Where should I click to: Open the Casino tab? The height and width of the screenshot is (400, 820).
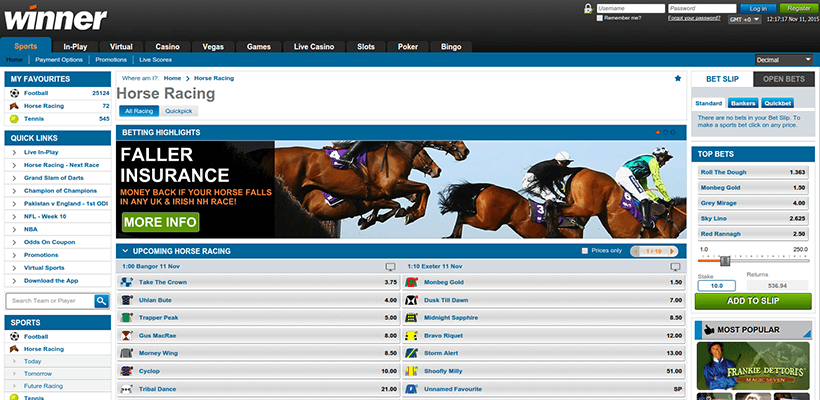[x=167, y=47]
